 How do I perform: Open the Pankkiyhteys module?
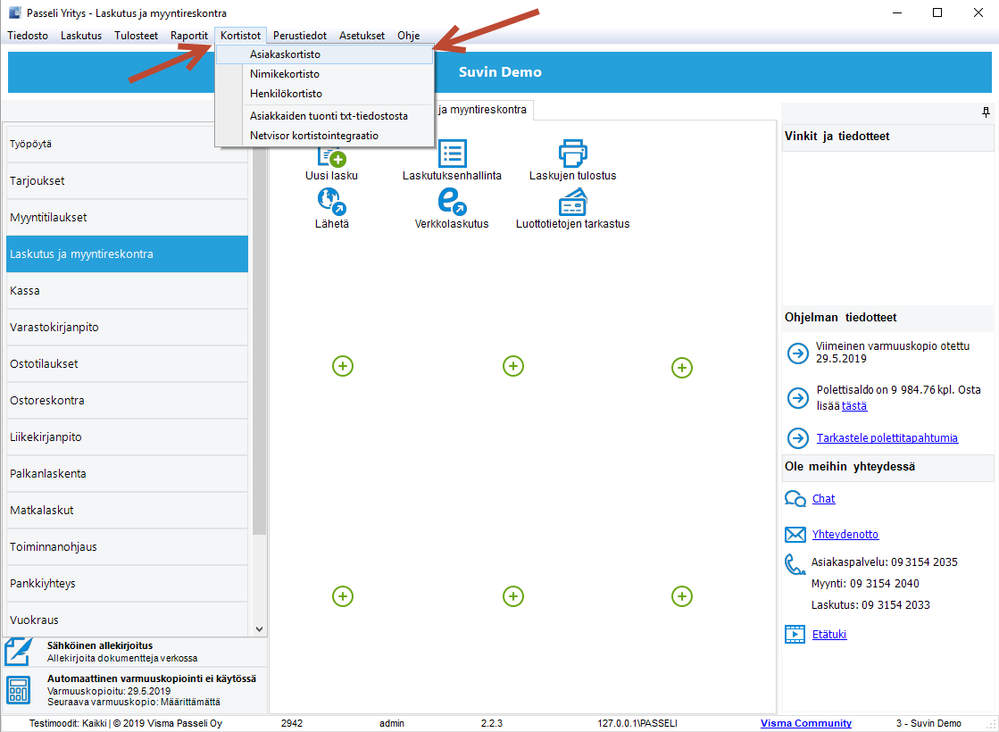(127, 584)
